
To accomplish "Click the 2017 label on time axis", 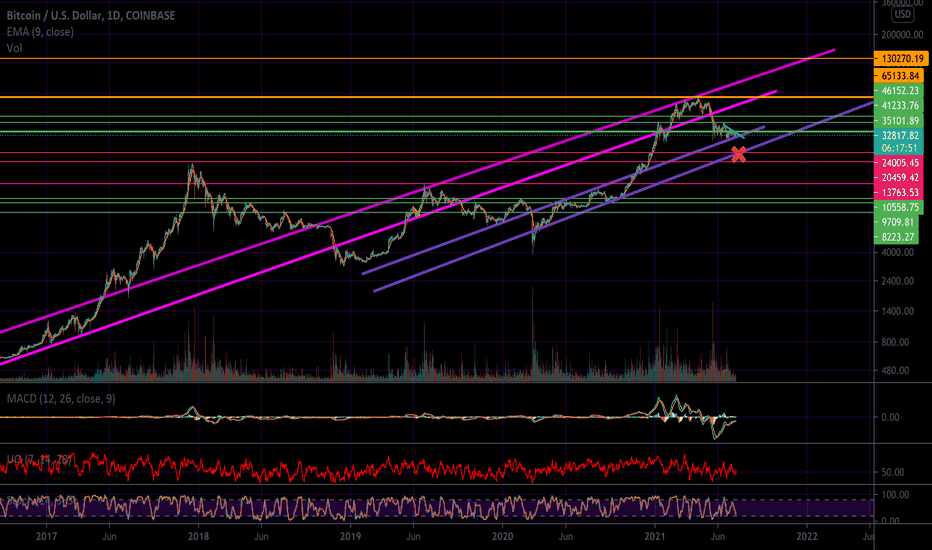I will point(46,536).
